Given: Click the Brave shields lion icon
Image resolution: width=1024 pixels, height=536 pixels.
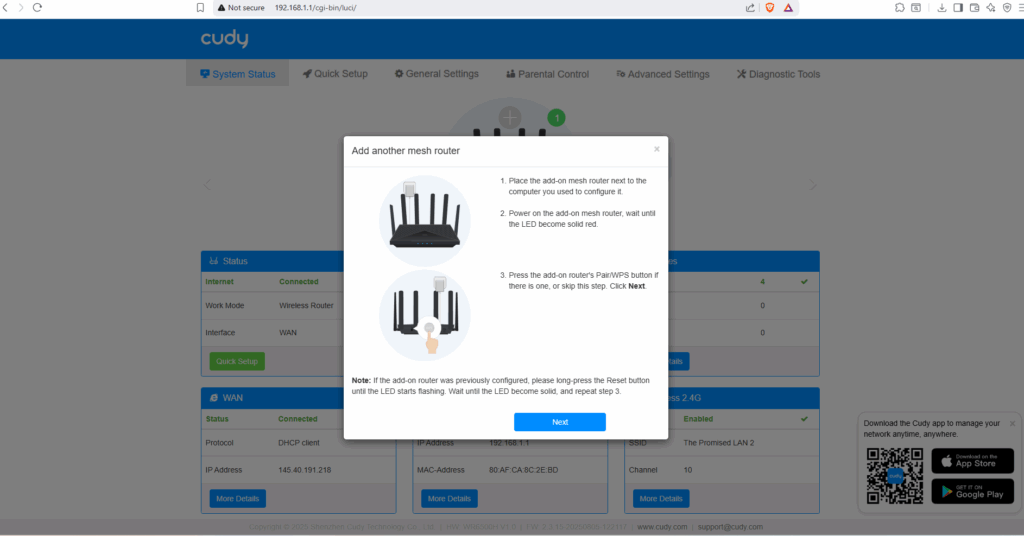Looking at the screenshot, I should (x=770, y=8).
